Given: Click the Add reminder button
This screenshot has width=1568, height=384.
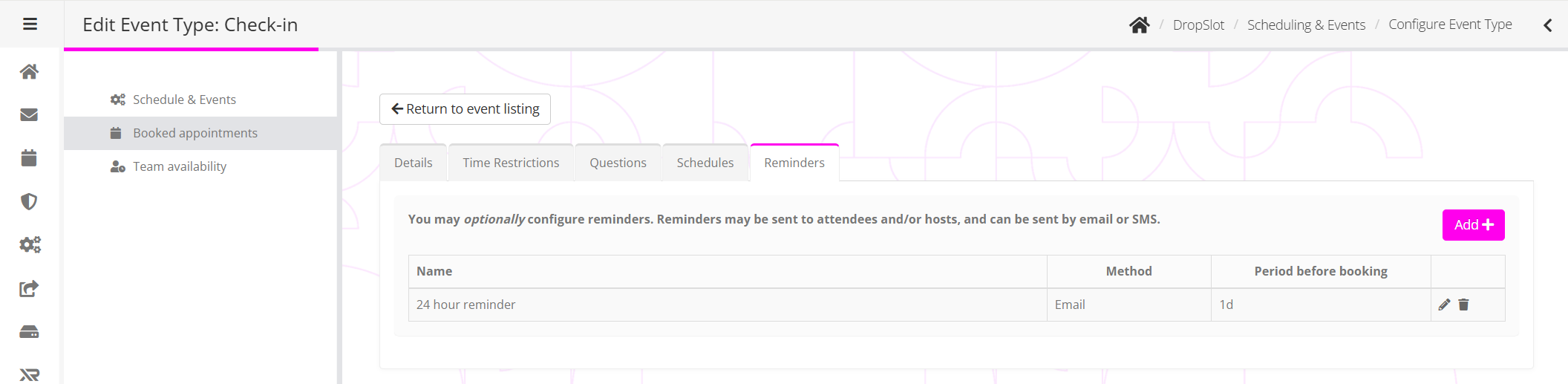Looking at the screenshot, I should pos(1473,225).
